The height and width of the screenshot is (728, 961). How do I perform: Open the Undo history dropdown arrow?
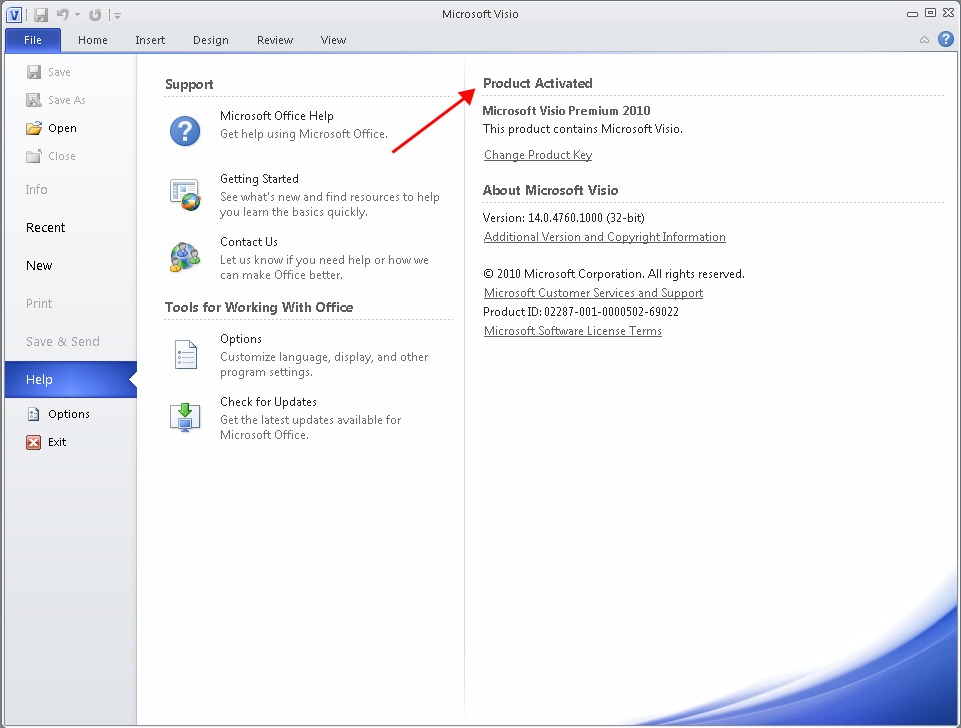pos(78,15)
